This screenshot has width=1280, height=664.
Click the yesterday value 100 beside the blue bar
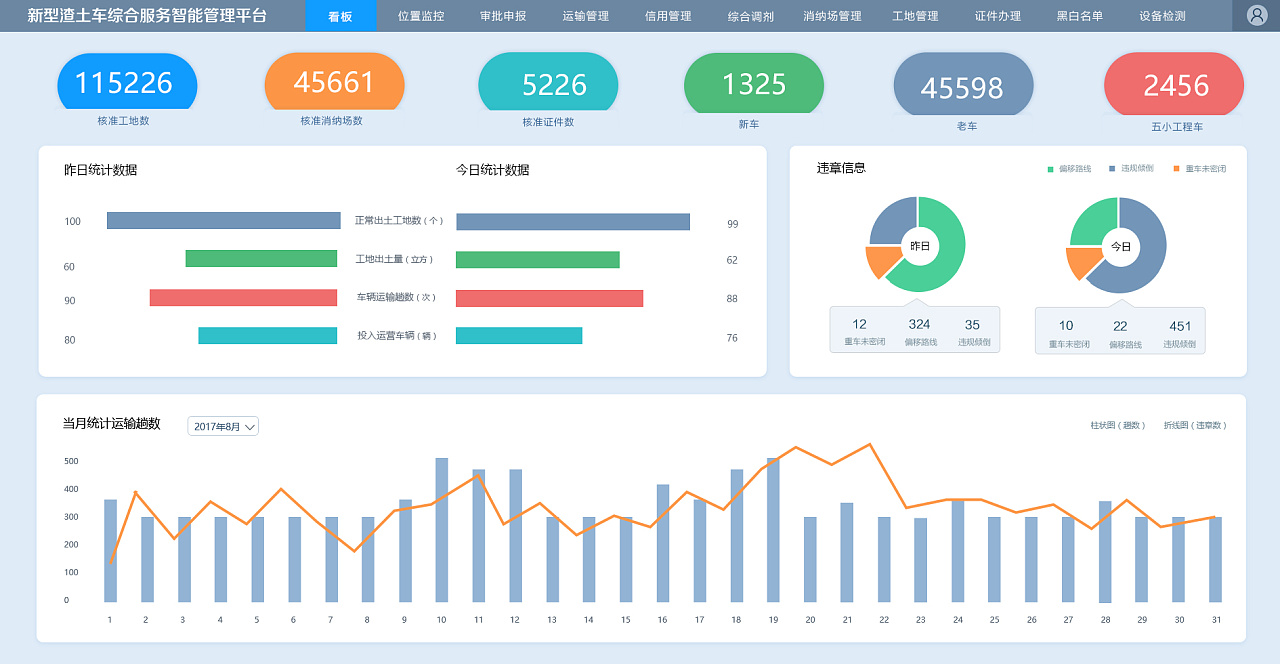(x=72, y=221)
